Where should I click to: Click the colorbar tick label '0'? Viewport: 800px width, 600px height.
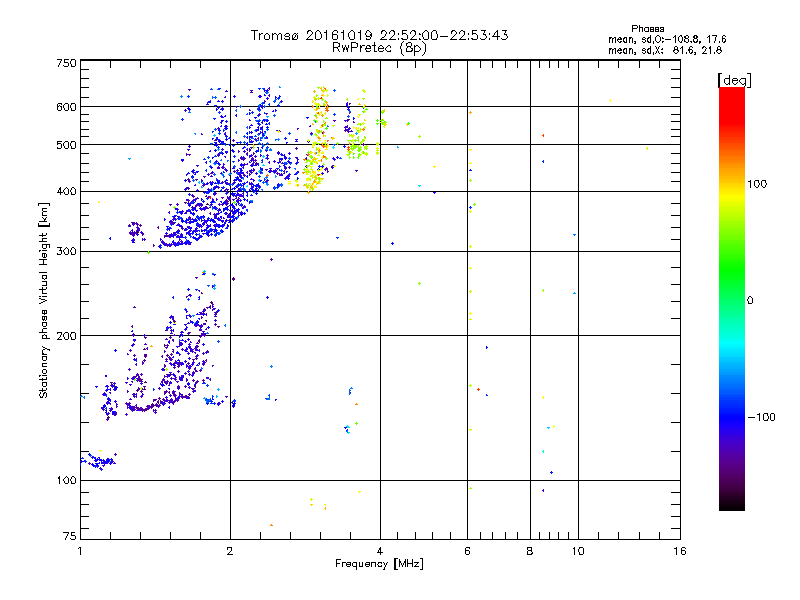click(749, 301)
